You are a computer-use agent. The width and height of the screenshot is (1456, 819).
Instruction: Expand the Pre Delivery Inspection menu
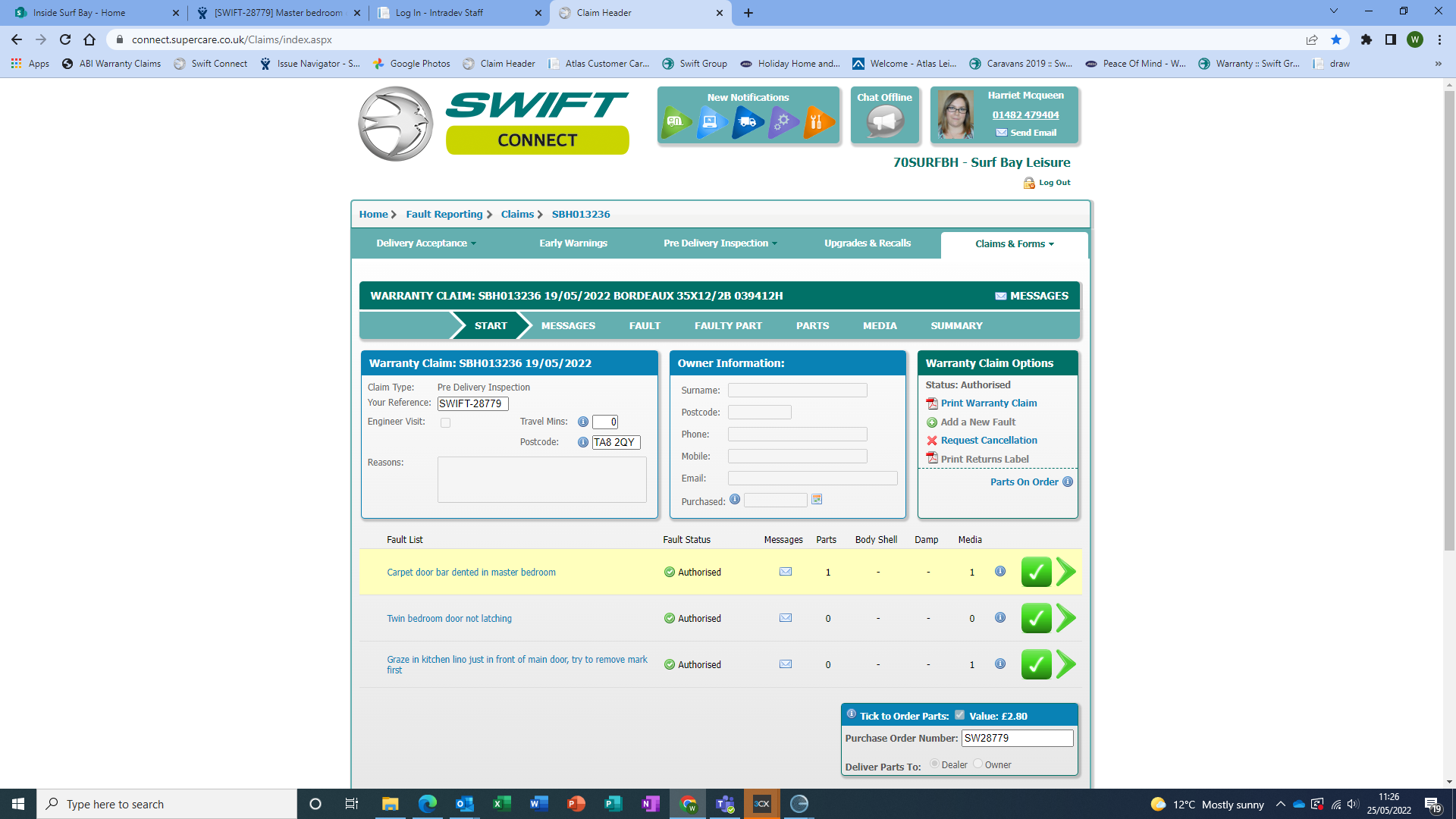click(x=720, y=243)
